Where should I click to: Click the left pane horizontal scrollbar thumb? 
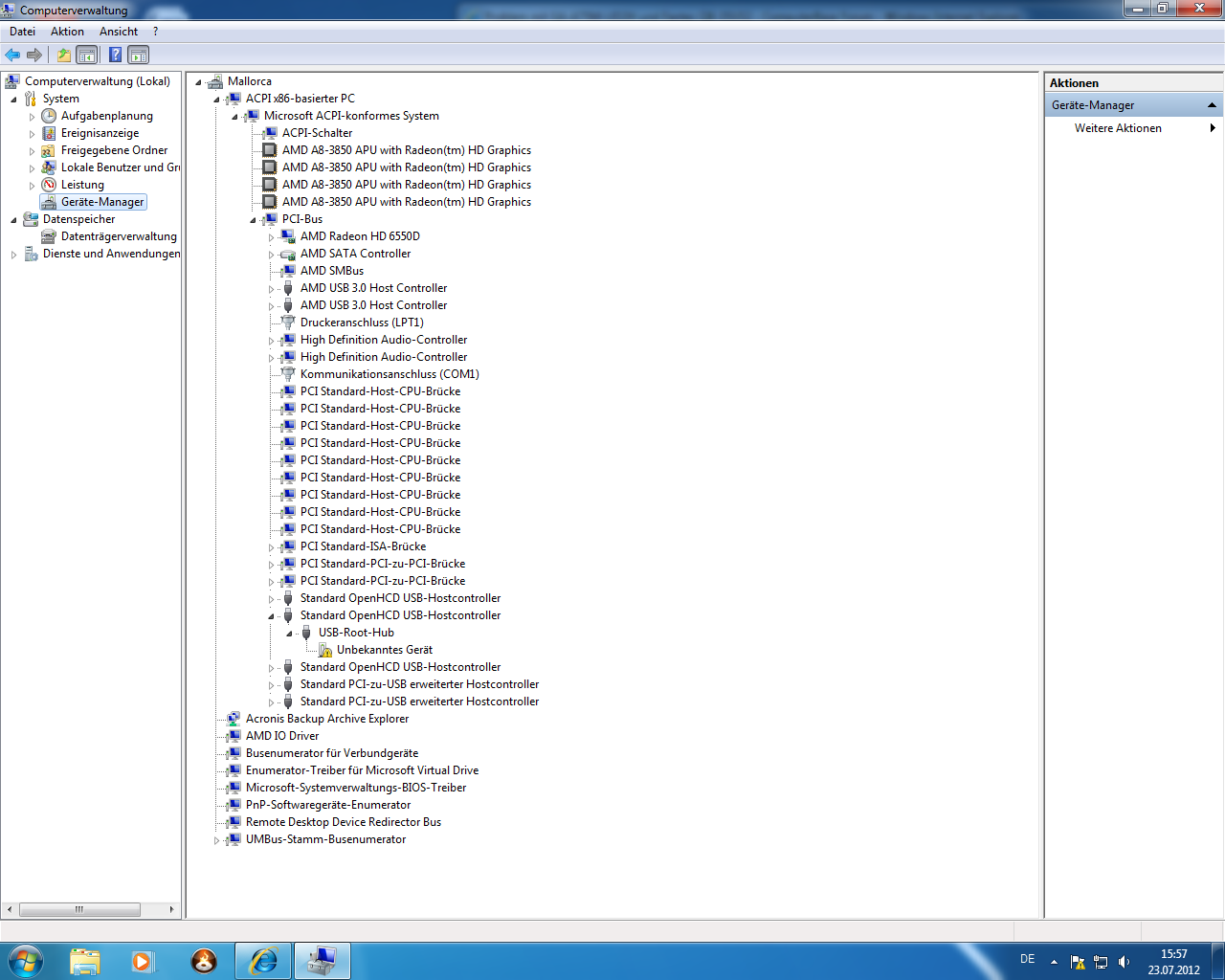click(x=79, y=909)
